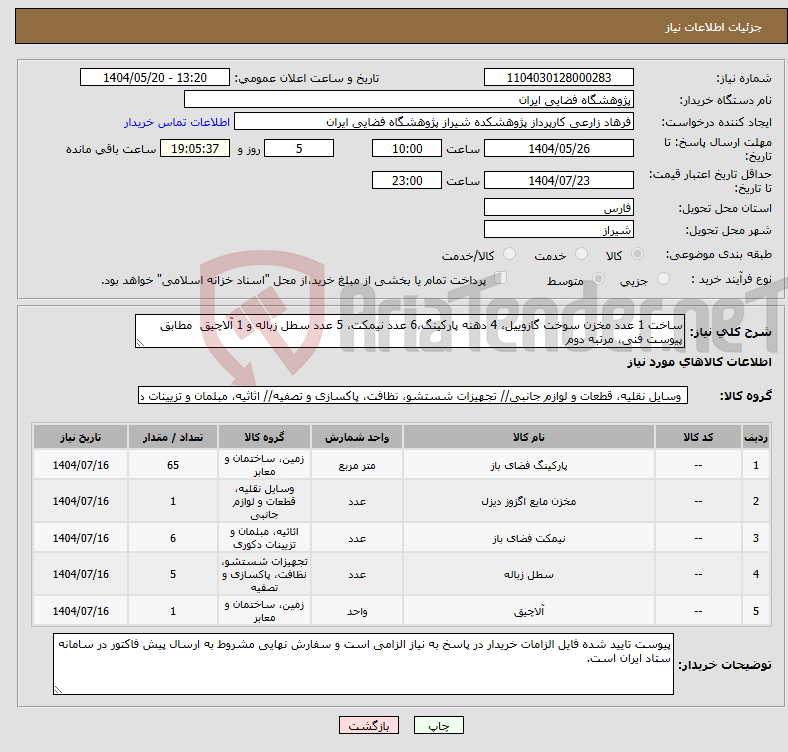Click the واحد unit cell in آلاچیق row
788x752 pixels.
[357, 611]
